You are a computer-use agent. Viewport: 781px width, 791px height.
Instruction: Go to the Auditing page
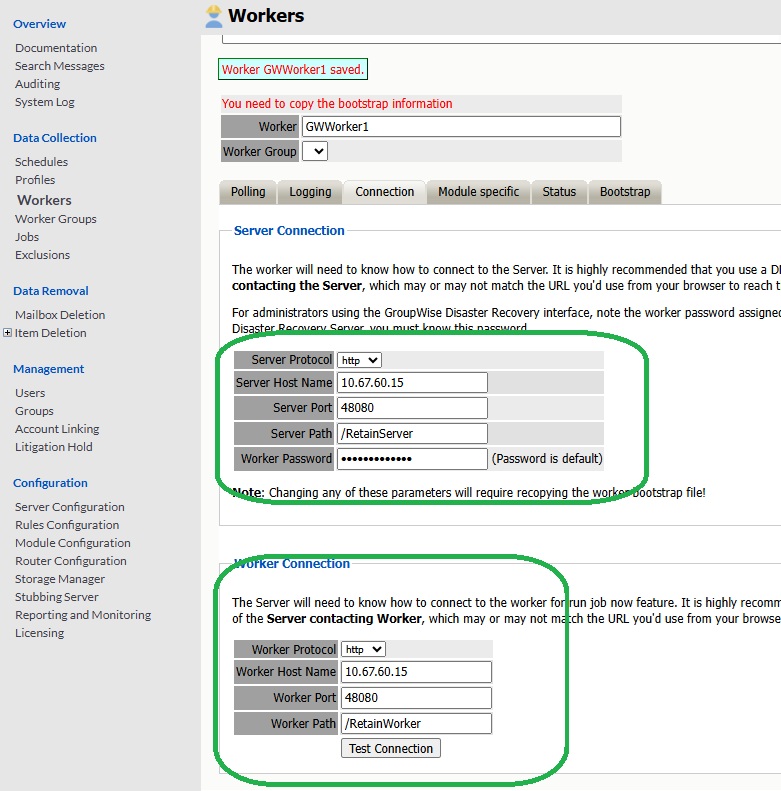(37, 84)
